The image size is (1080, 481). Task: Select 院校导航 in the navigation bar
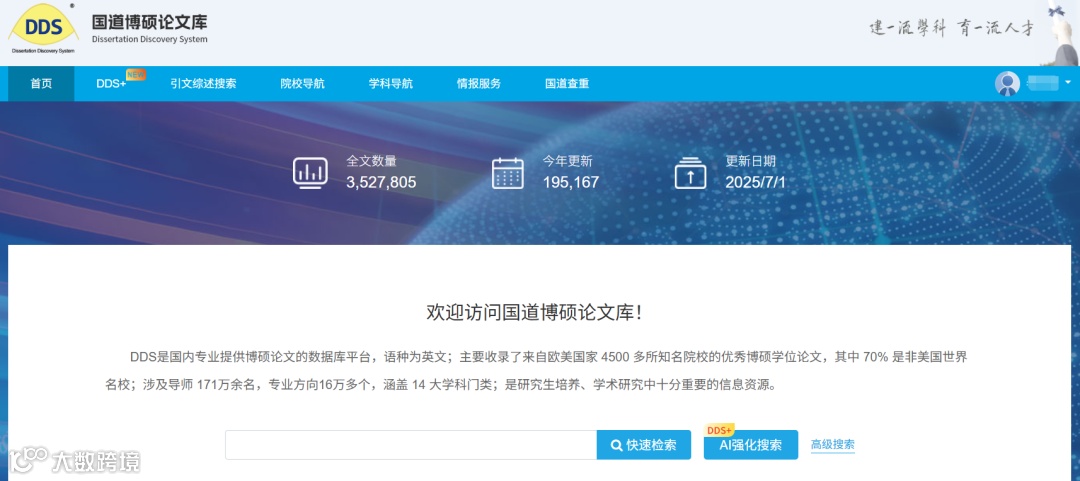click(302, 84)
